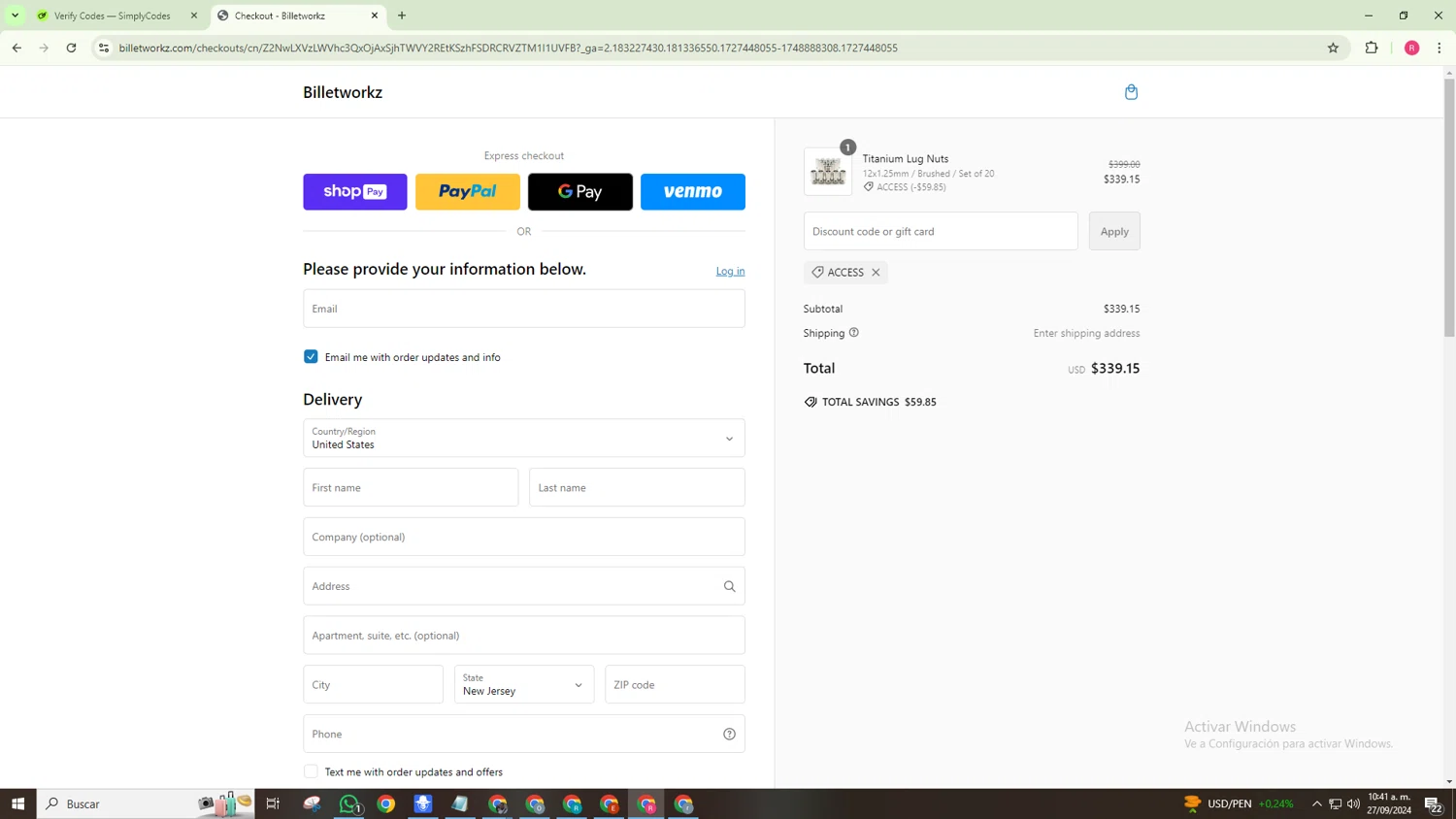Click the Company (optional) field
The width and height of the screenshot is (1456, 819).
click(x=524, y=537)
